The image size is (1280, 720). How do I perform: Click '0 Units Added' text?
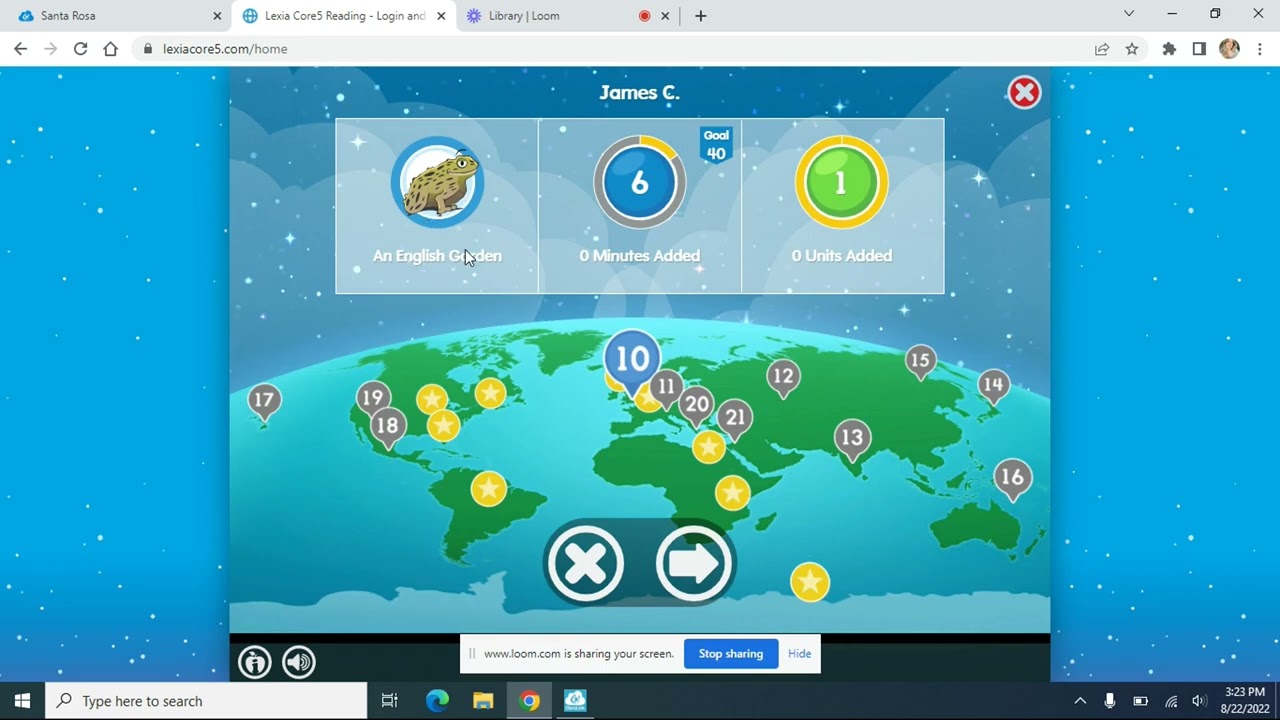coord(842,256)
